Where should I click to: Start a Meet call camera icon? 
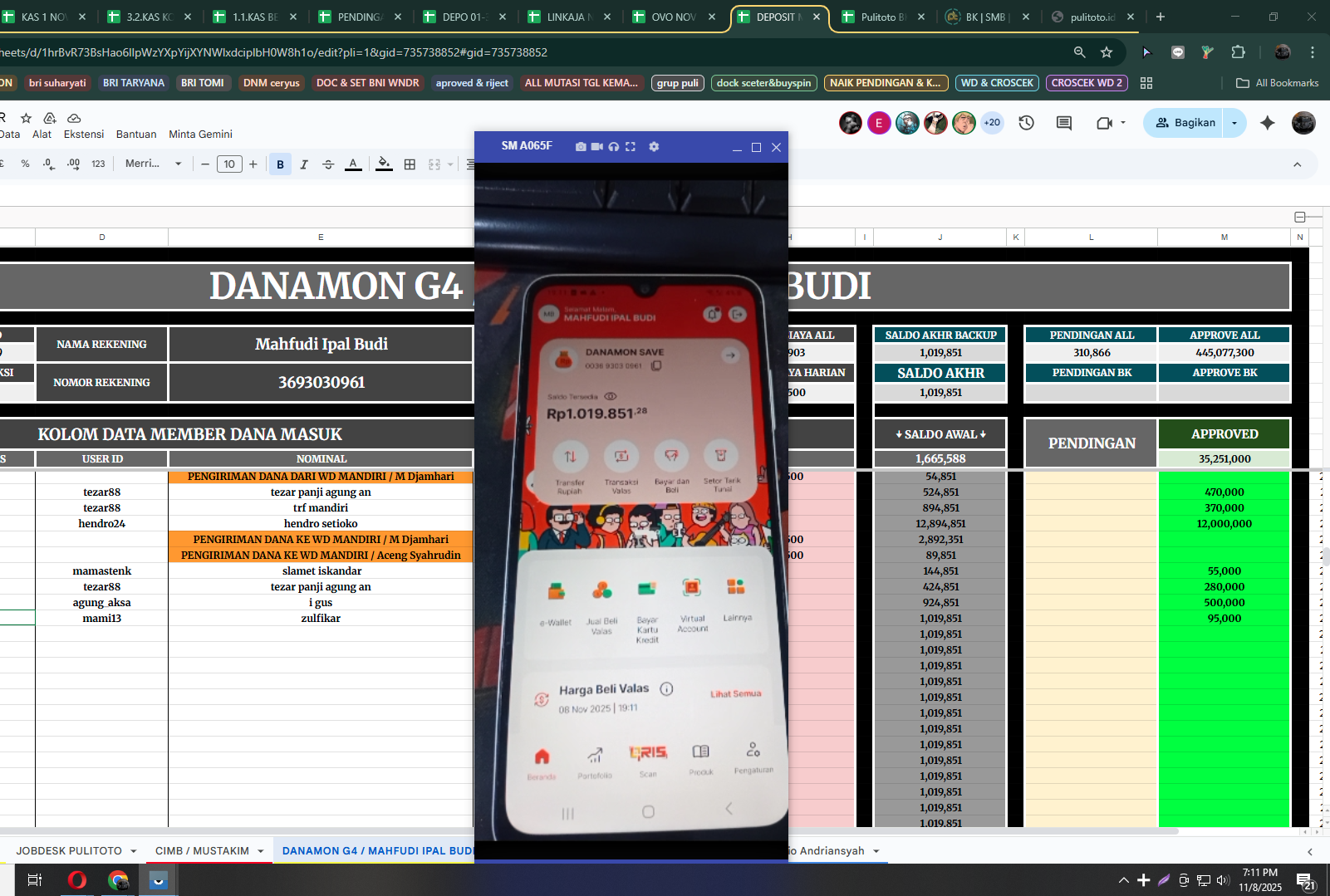[1104, 123]
